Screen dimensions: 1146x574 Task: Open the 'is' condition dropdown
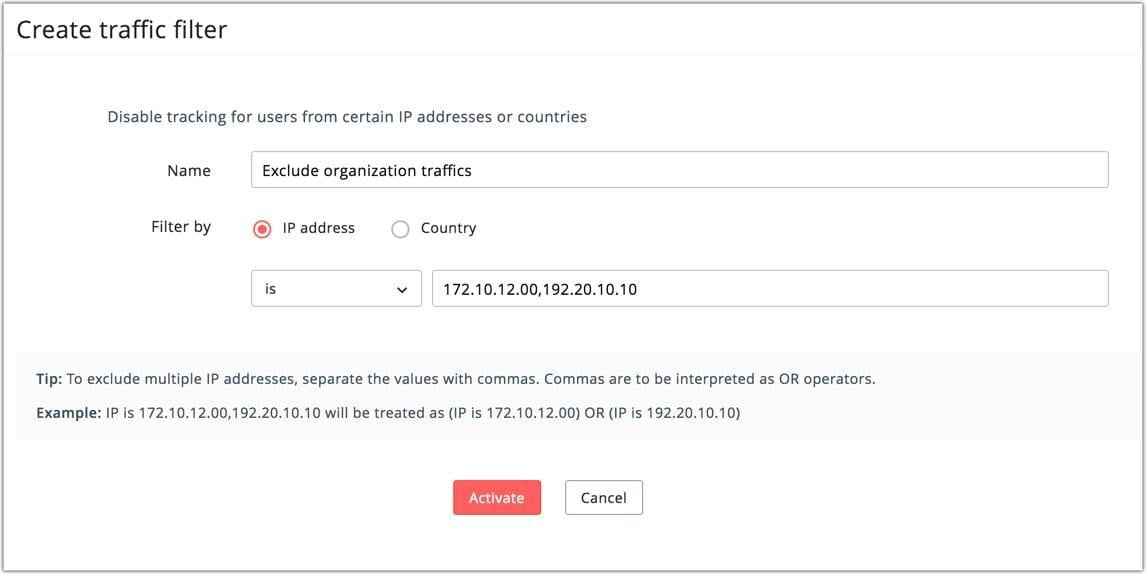click(336, 289)
